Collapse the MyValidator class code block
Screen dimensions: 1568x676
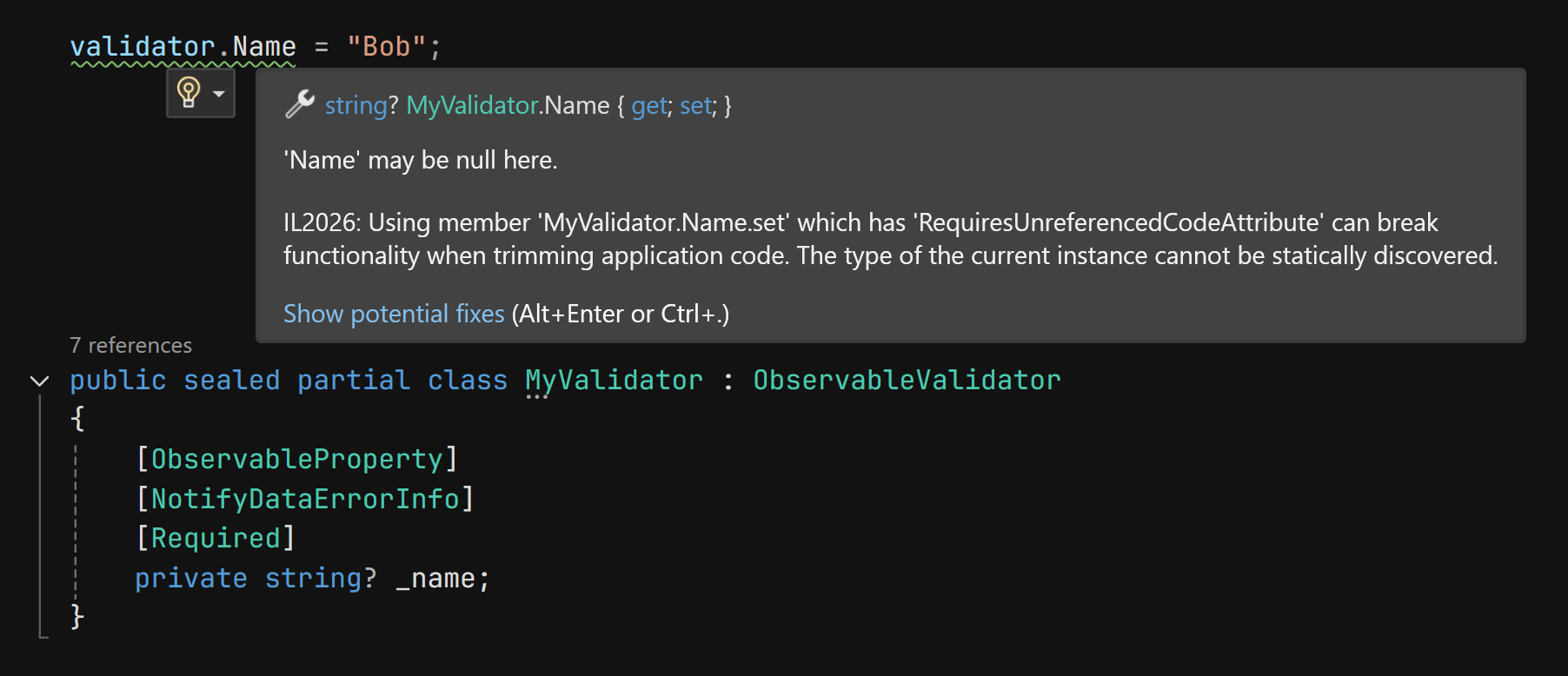coord(39,381)
